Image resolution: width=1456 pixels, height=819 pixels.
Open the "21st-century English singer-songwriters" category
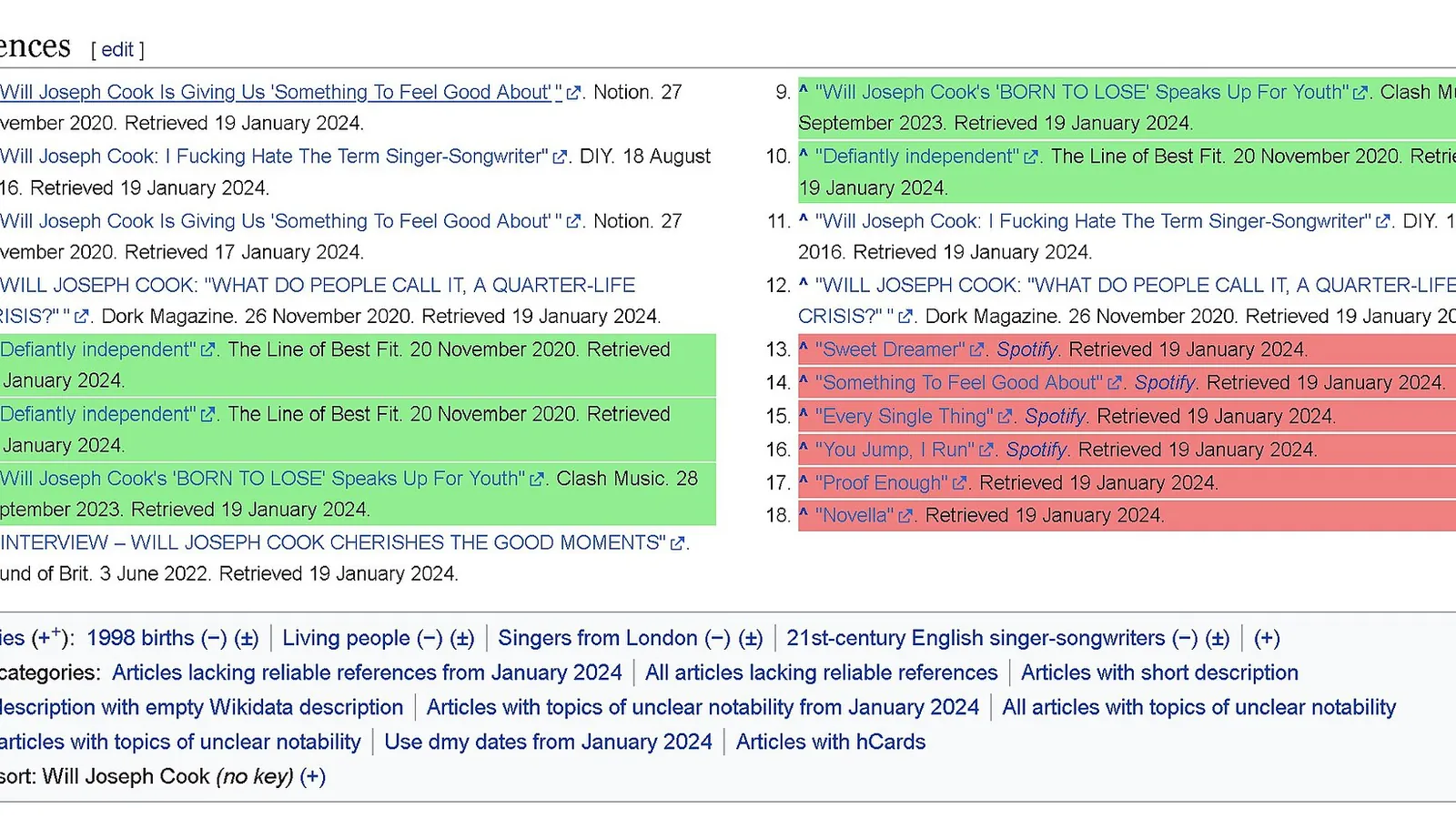976,638
